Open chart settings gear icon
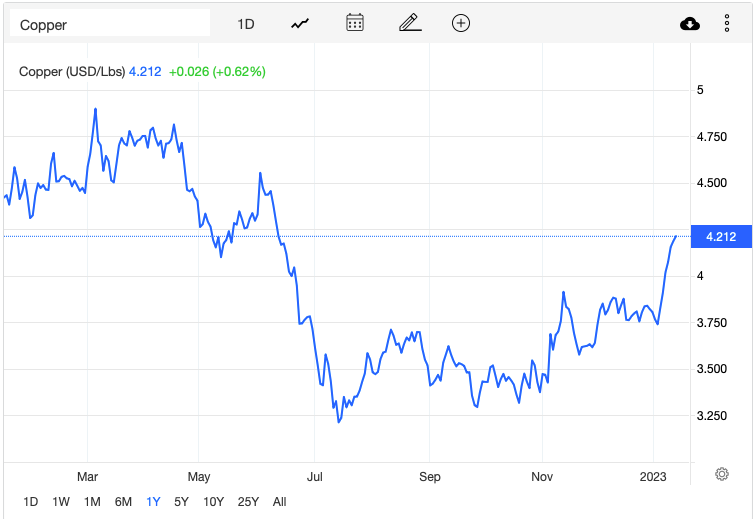Viewport: 753px width, 519px height. [x=722, y=474]
